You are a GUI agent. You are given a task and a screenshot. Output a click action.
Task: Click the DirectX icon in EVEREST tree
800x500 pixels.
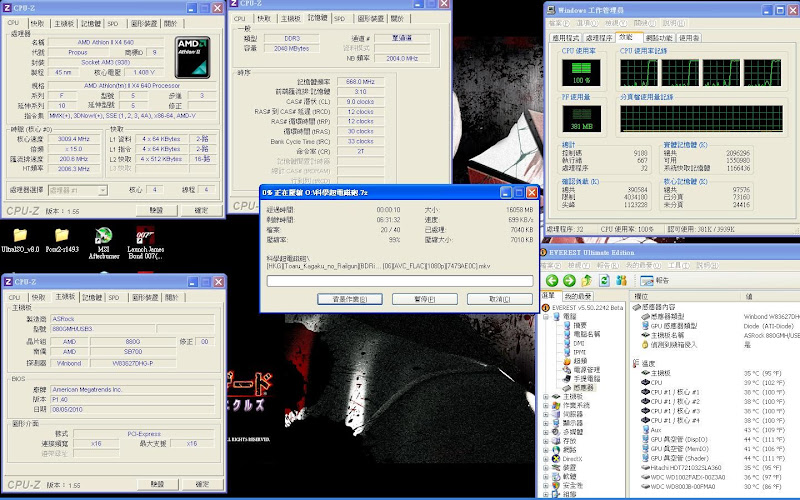click(556, 459)
